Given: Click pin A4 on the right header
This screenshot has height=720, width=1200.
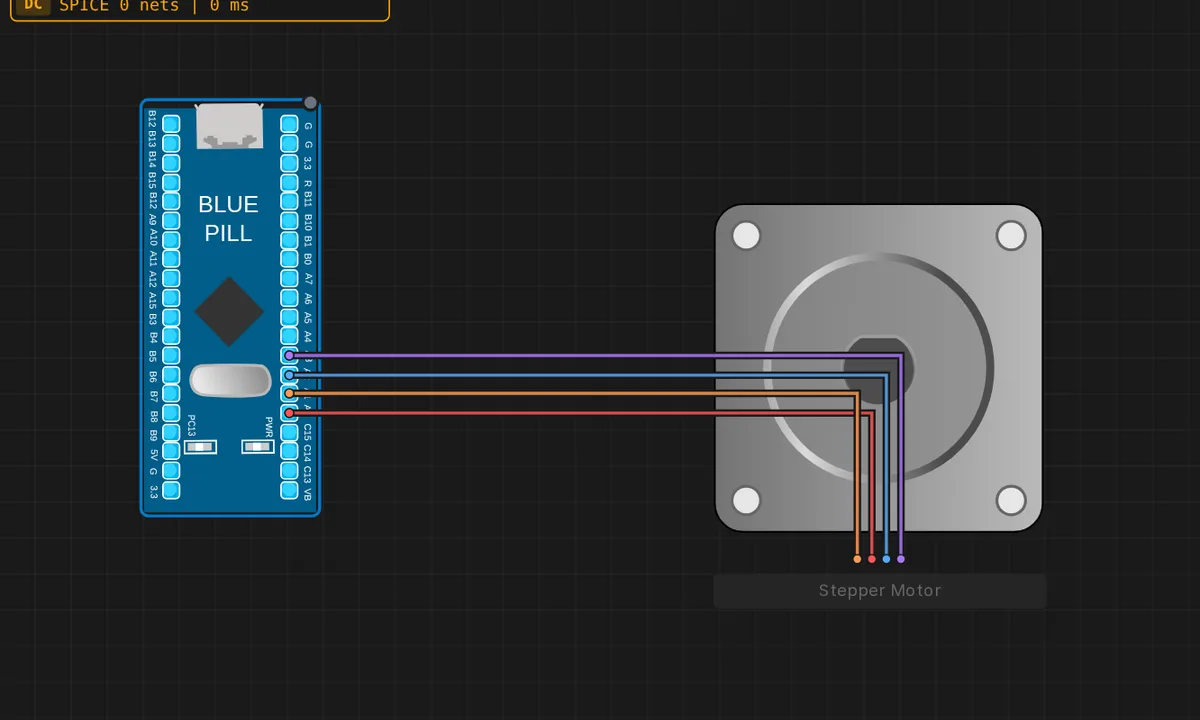Looking at the screenshot, I should (x=289, y=336).
